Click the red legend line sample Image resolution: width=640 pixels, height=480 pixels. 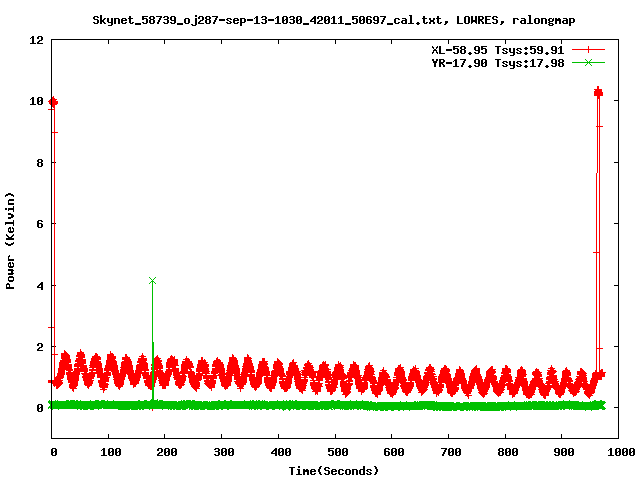click(588, 50)
